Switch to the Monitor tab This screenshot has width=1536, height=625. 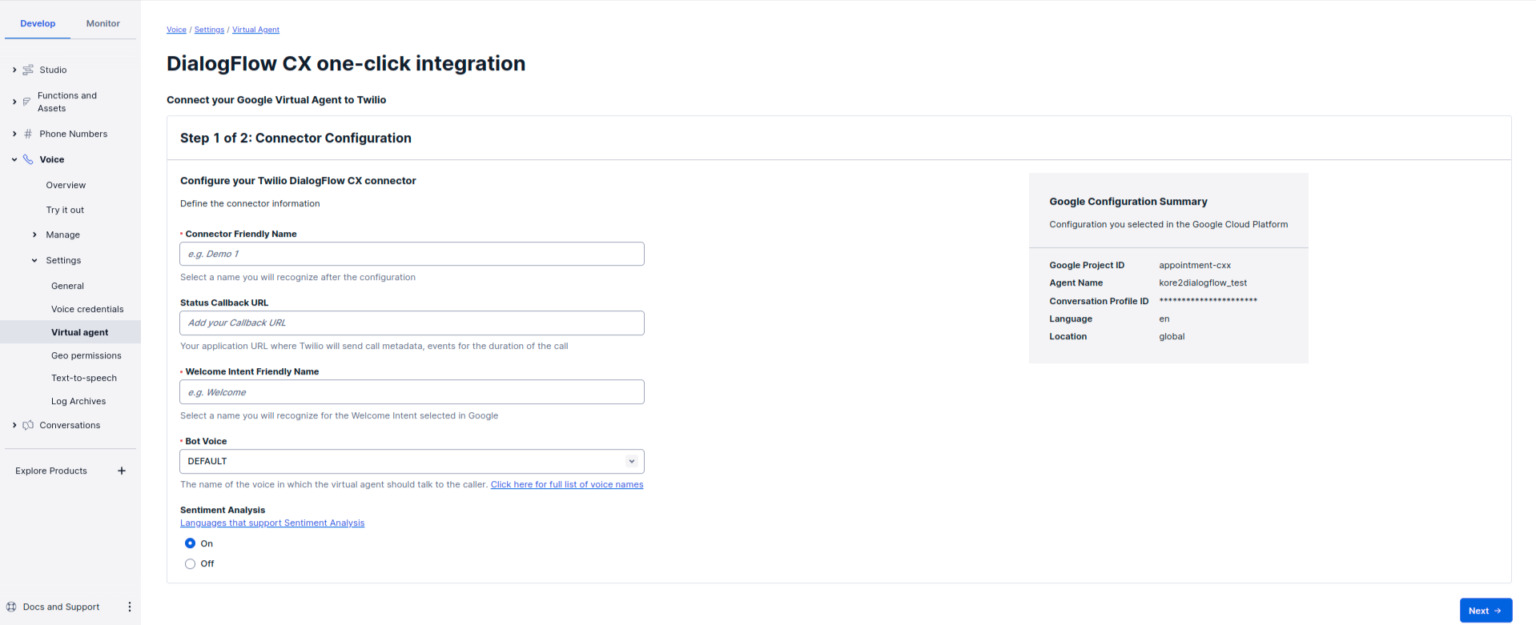102,23
